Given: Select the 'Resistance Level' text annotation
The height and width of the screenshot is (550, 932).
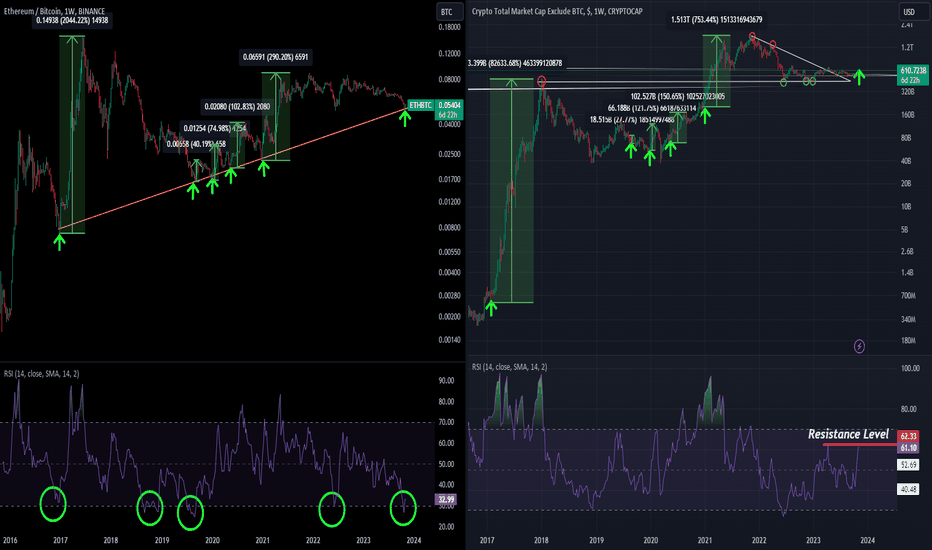Looking at the screenshot, I should [x=848, y=434].
